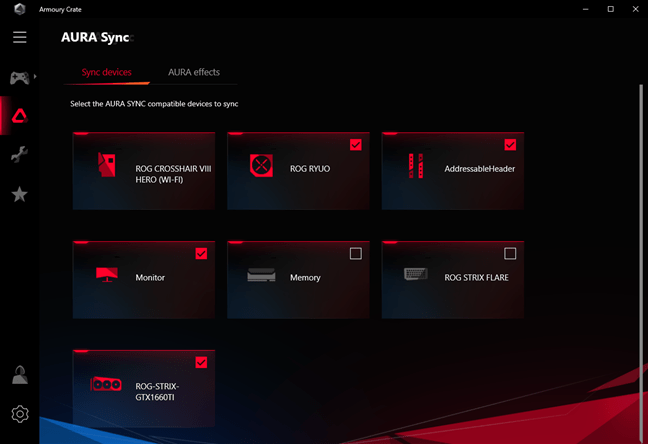Viewport: 648px width, 444px height.
Task: Switch to the Sync devices tab
Action: coord(107,72)
